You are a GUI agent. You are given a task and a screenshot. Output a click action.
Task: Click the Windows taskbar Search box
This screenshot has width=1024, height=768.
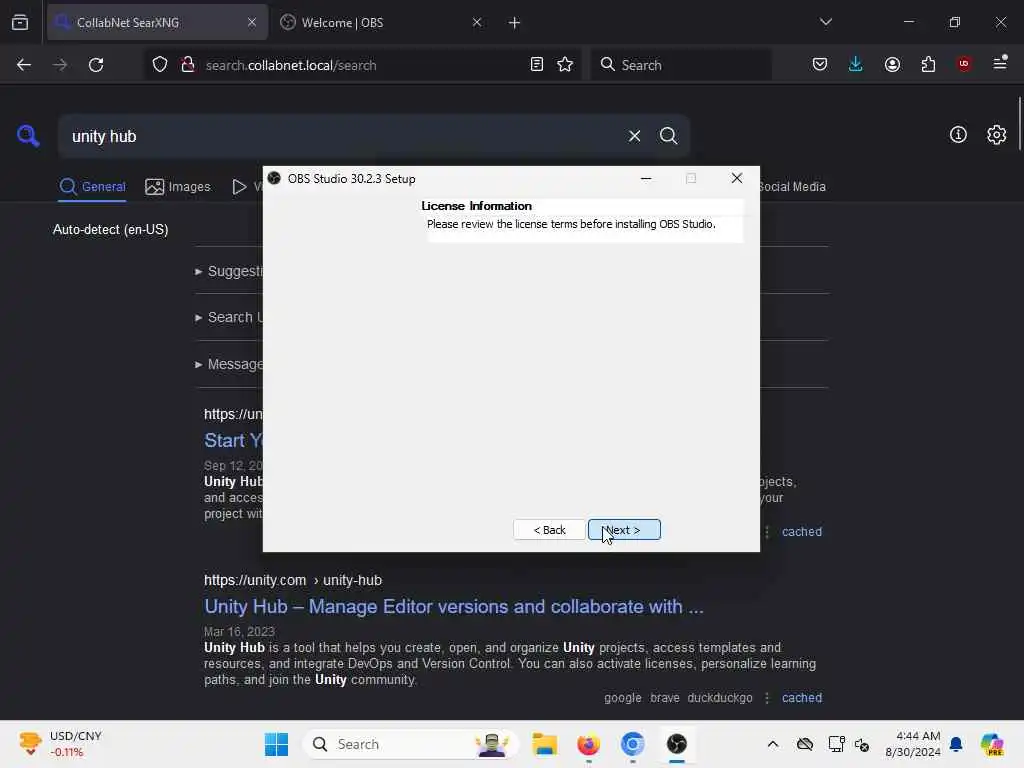(x=411, y=744)
